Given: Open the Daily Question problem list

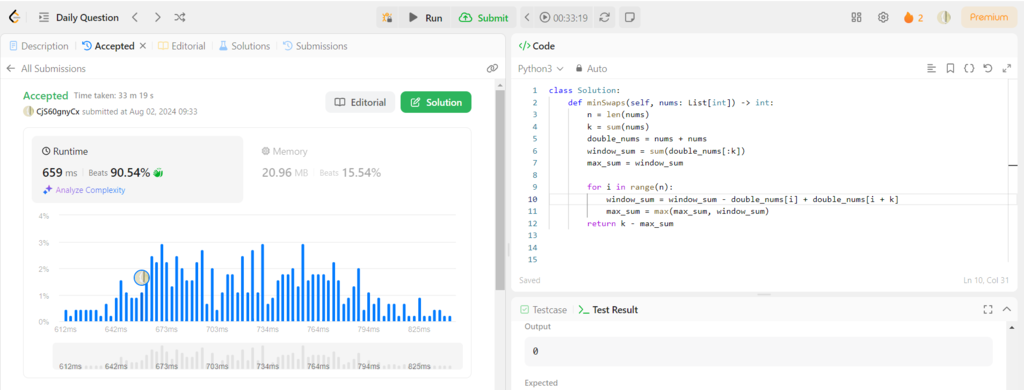Looking at the screenshot, I should 78,18.
